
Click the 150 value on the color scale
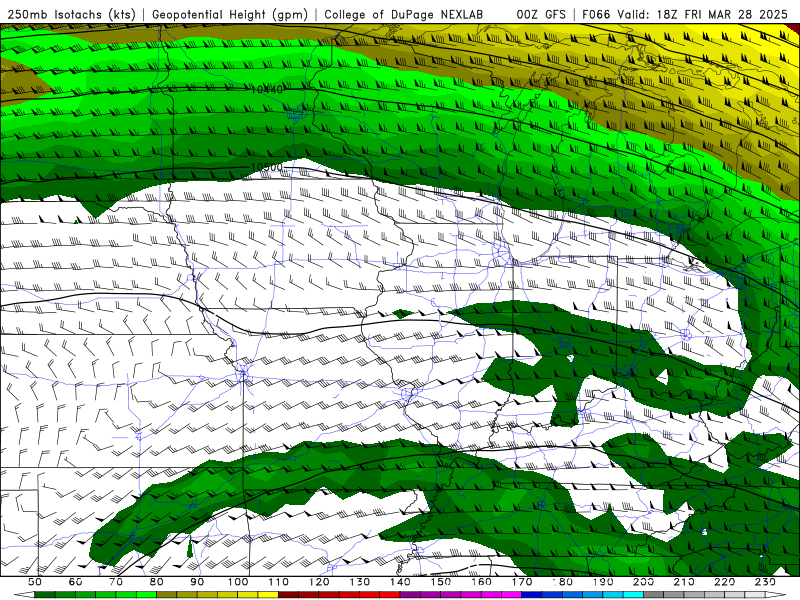coord(441,582)
